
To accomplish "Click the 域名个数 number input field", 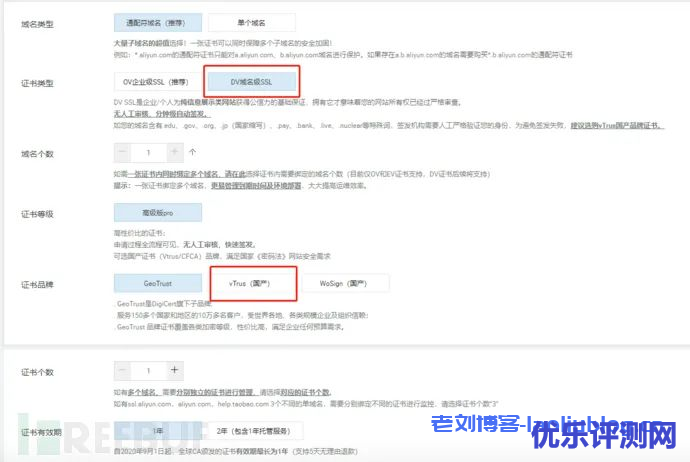I will (148, 152).
